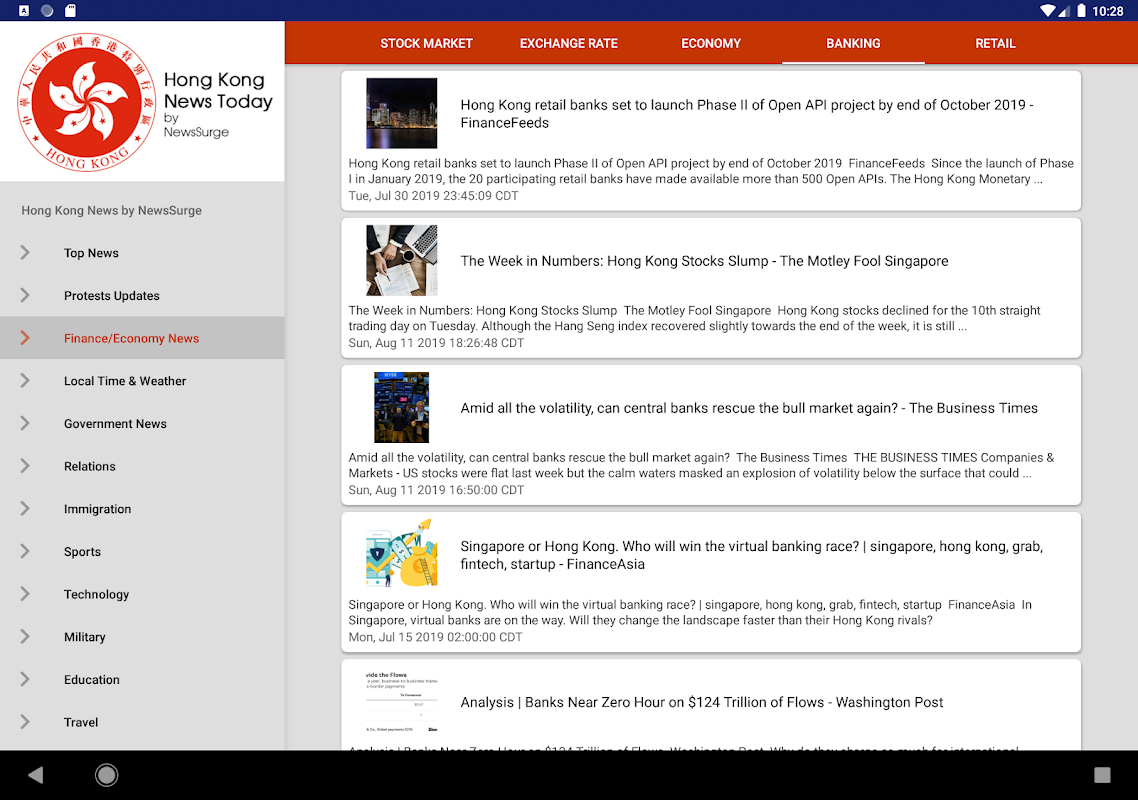Viewport: 1138px width, 800px height.
Task: Tap the cellular signal icon
Action: click(1064, 10)
